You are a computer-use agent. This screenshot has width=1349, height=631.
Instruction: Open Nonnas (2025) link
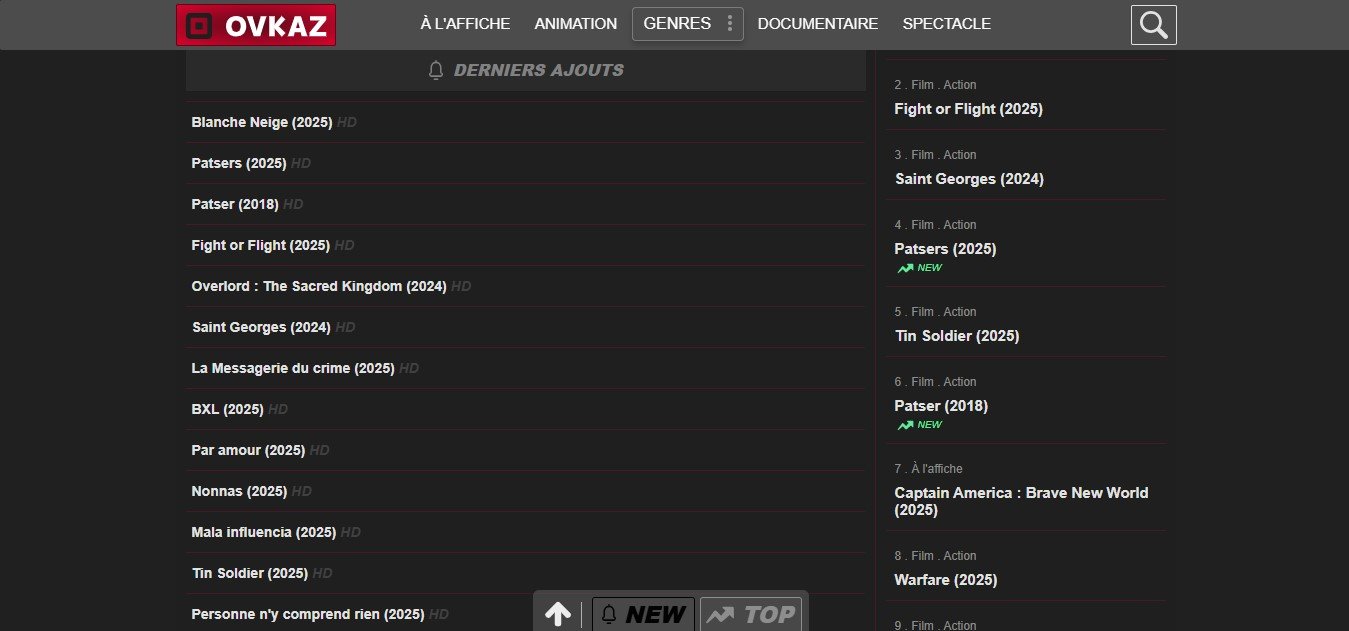[239, 491]
